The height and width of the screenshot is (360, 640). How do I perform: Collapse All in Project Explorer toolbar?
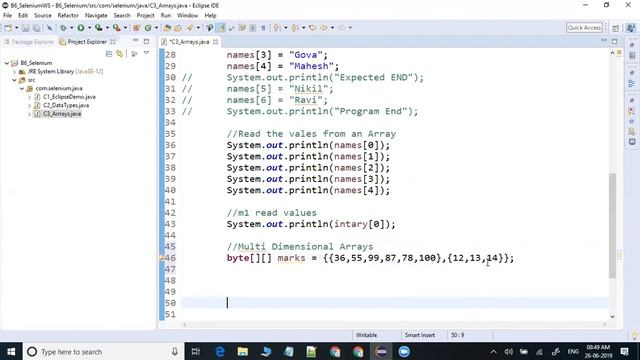coord(109,53)
